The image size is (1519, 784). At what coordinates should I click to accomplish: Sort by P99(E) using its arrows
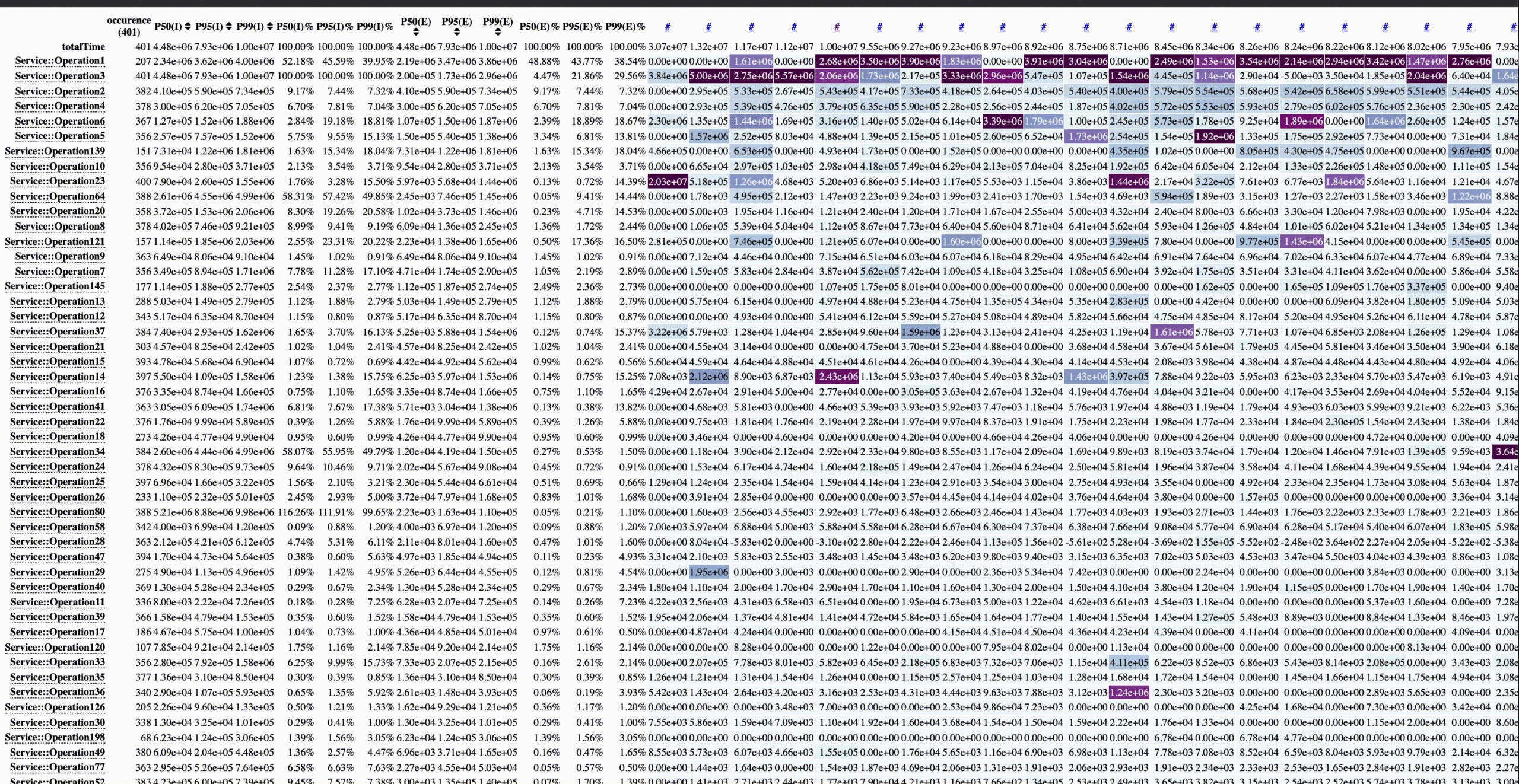[497, 32]
